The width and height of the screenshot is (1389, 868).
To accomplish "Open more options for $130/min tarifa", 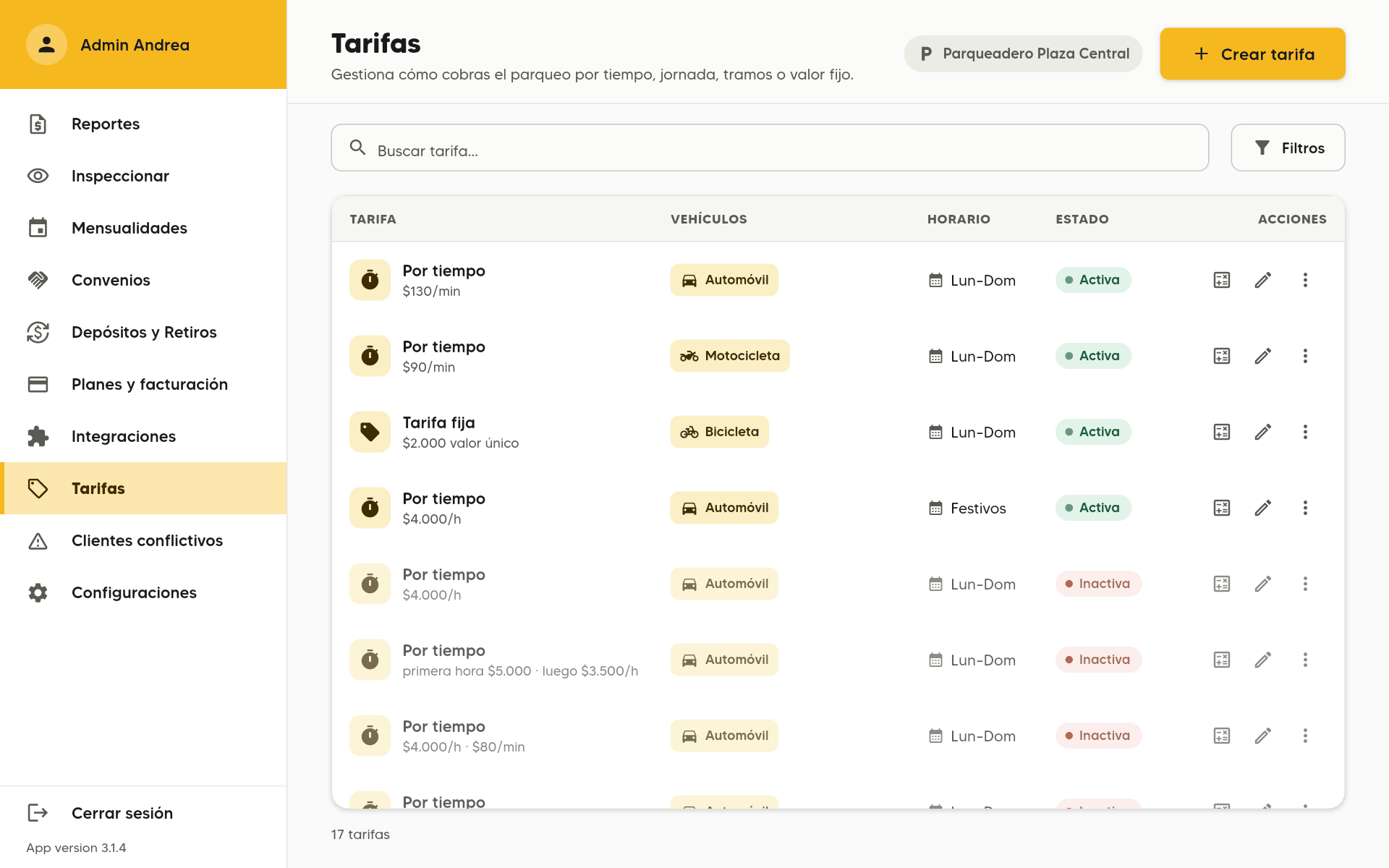I will pyautogui.click(x=1305, y=280).
